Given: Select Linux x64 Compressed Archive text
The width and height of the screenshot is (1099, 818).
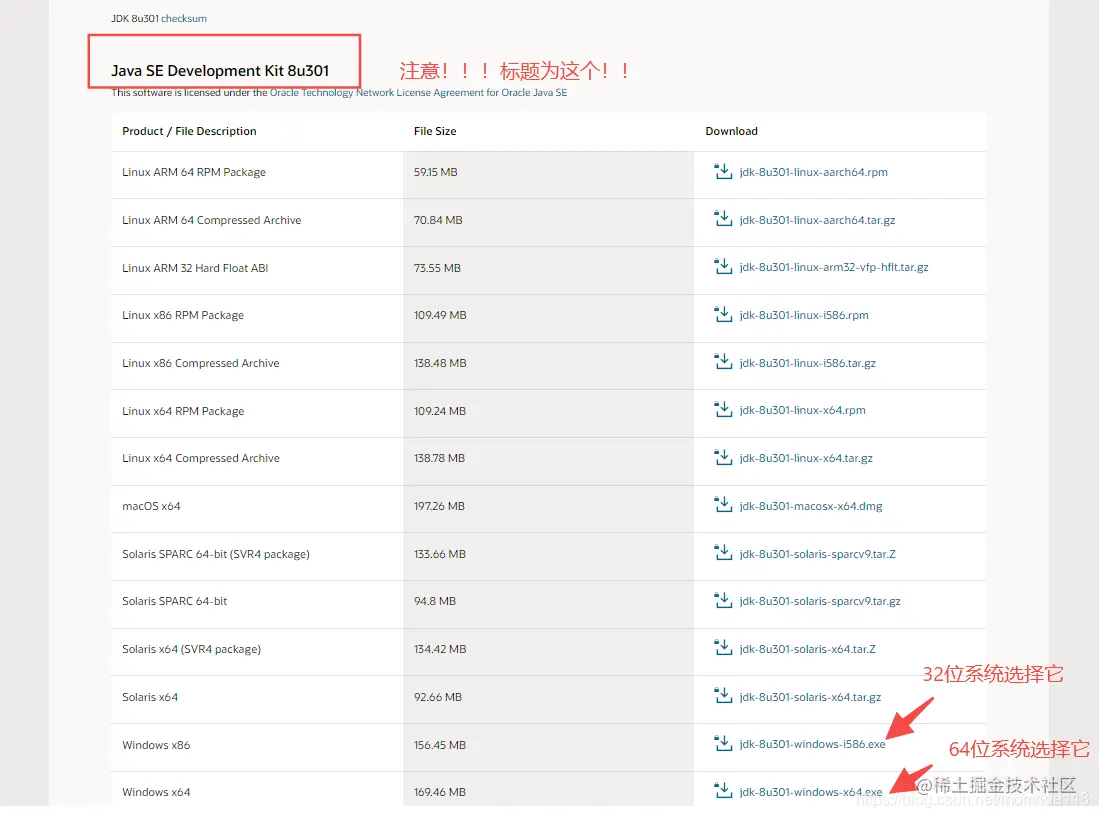Looking at the screenshot, I should 200,458.
